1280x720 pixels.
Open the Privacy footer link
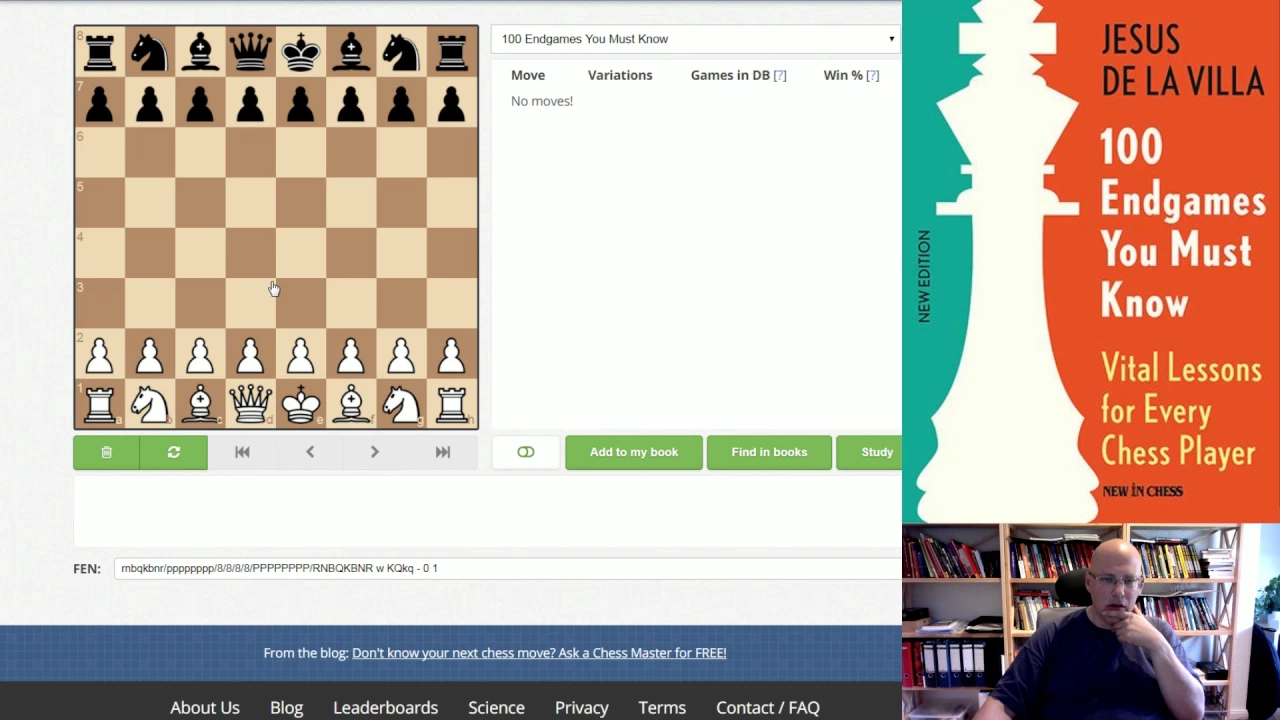click(581, 707)
